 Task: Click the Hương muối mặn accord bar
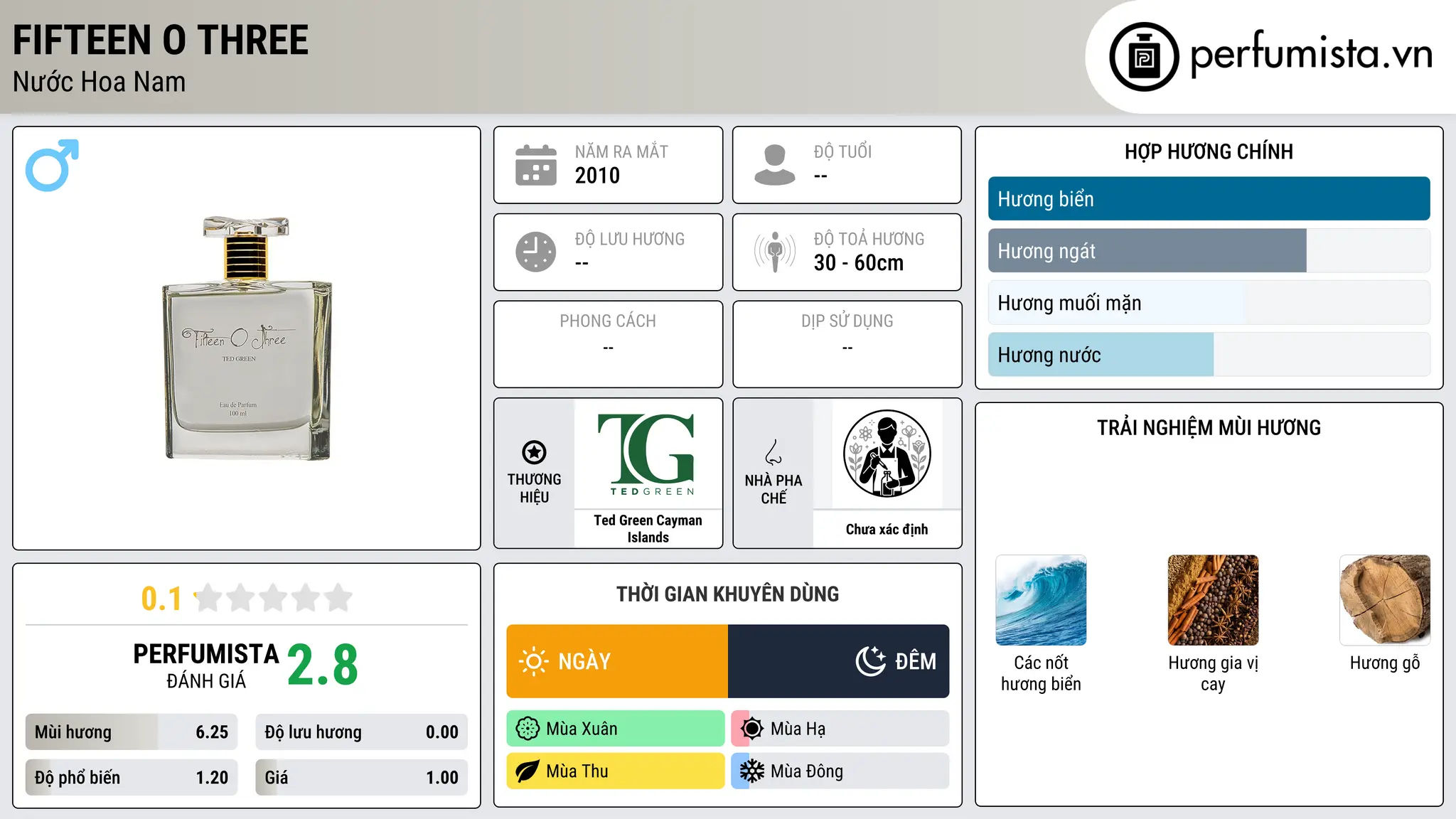[1209, 303]
